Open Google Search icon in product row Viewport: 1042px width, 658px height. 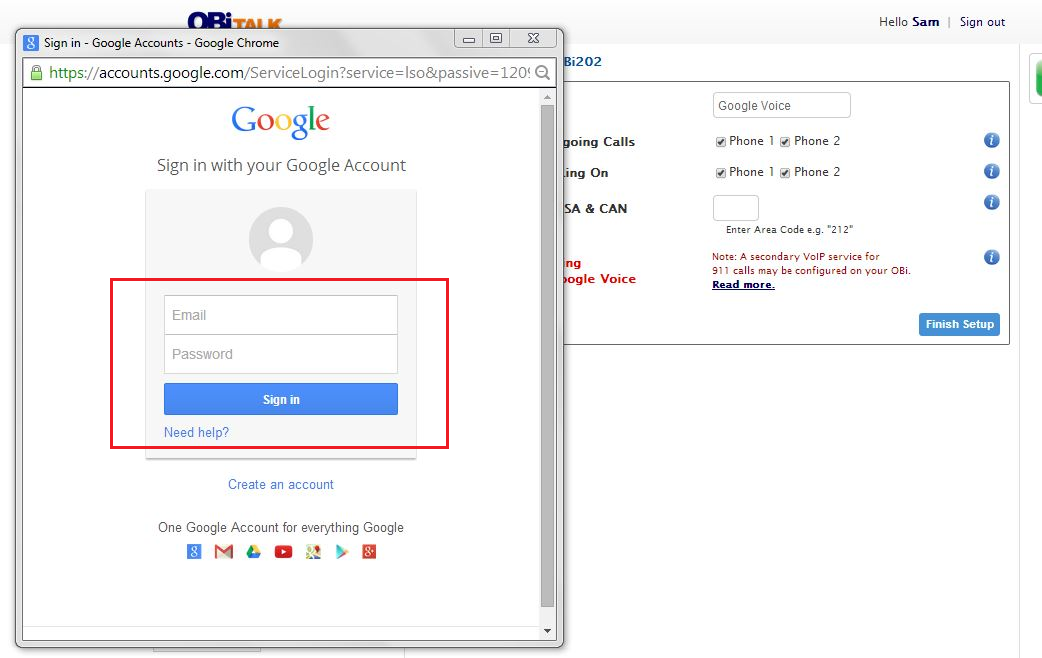(194, 551)
